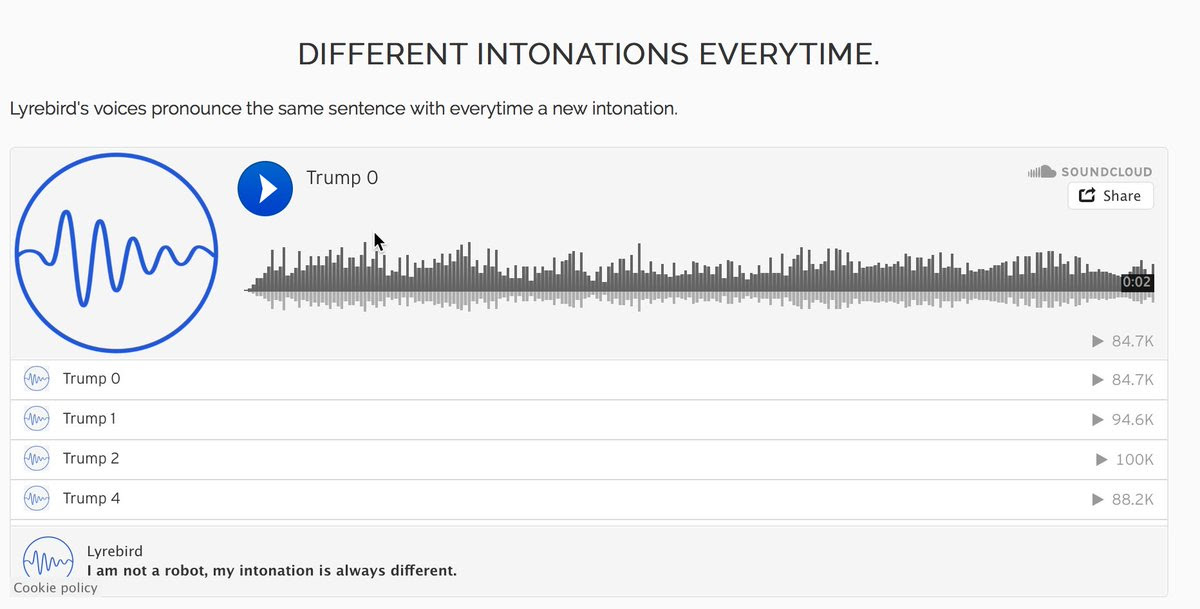The image size is (1200, 609).
Task: Click the waveform icon beside Trump 2 track
Action: (37, 459)
